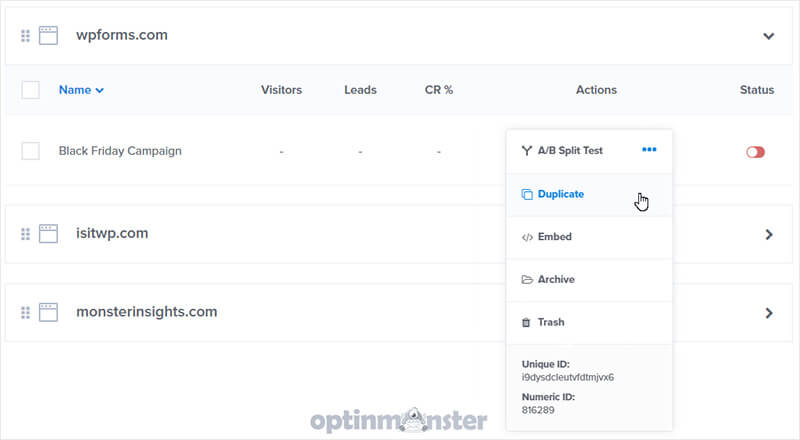Select Embed in the actions menu

point(589,237)
